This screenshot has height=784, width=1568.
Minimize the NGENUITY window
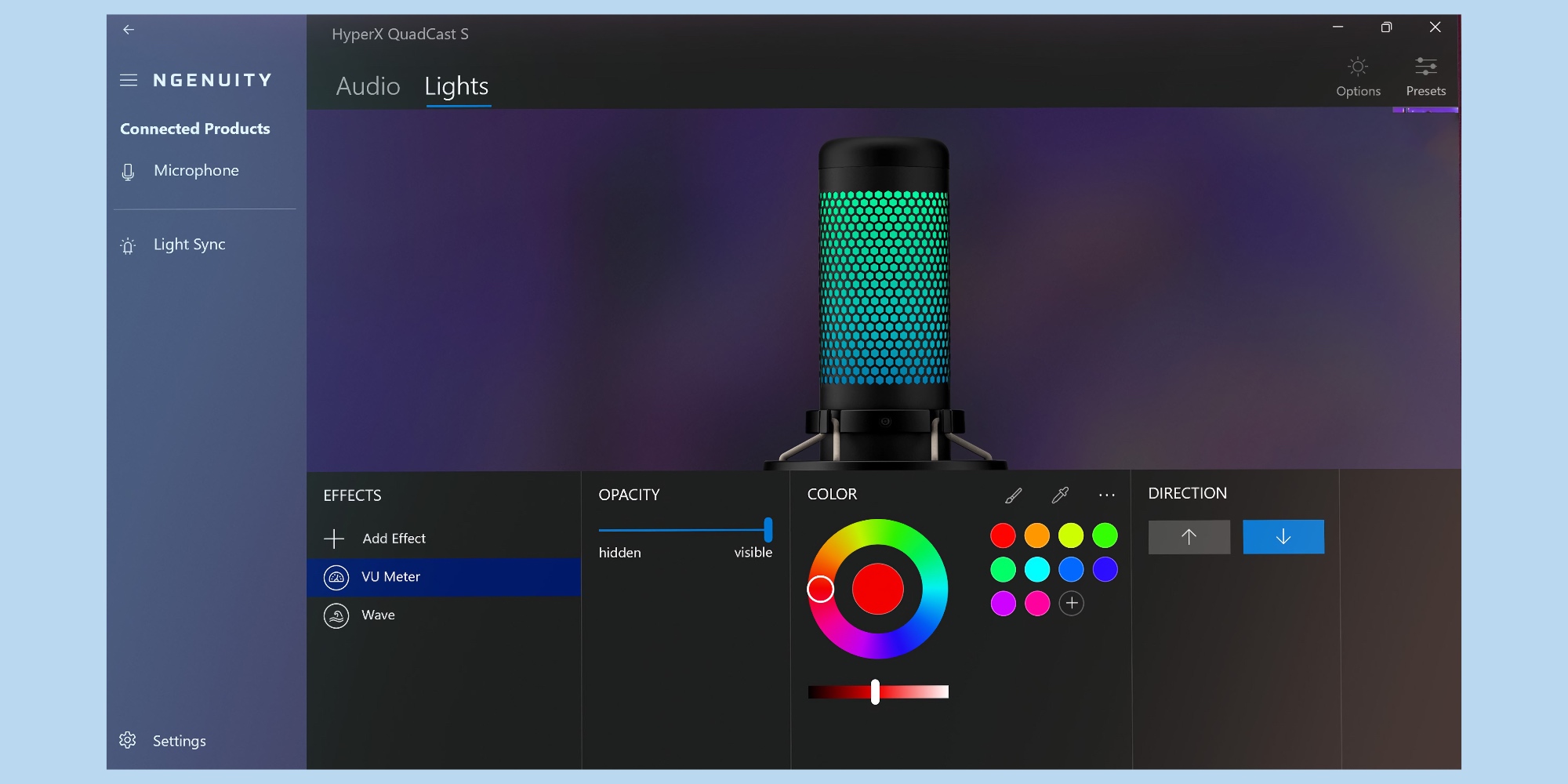[x=1338, y=27]
